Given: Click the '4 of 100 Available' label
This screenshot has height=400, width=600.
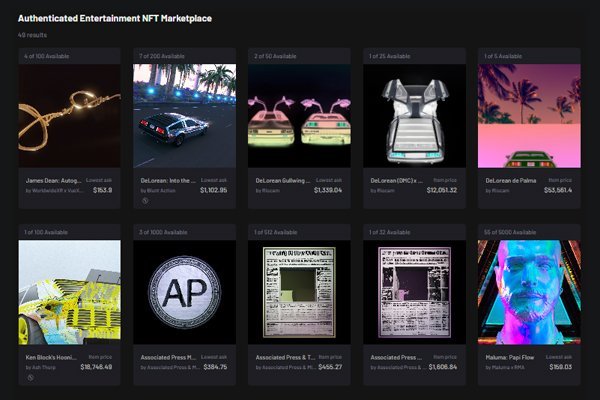Looking at the screenshot, I should 46,56.
